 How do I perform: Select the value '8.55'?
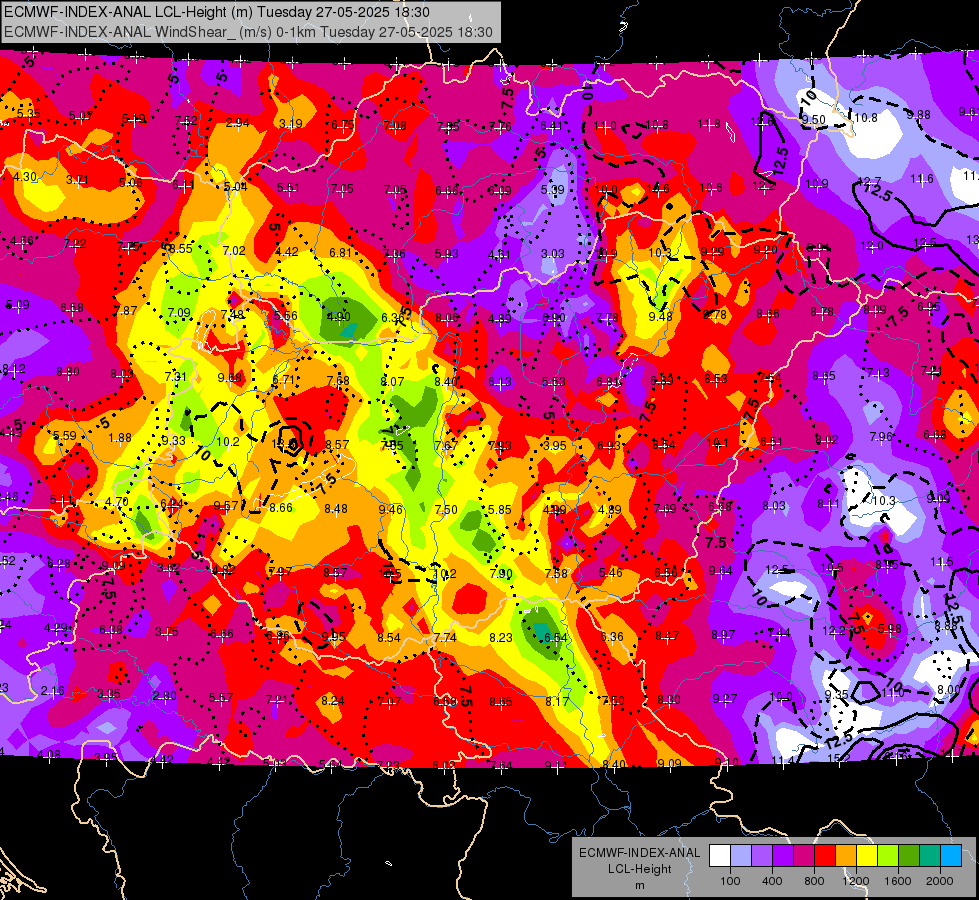[x=181, y=249]
